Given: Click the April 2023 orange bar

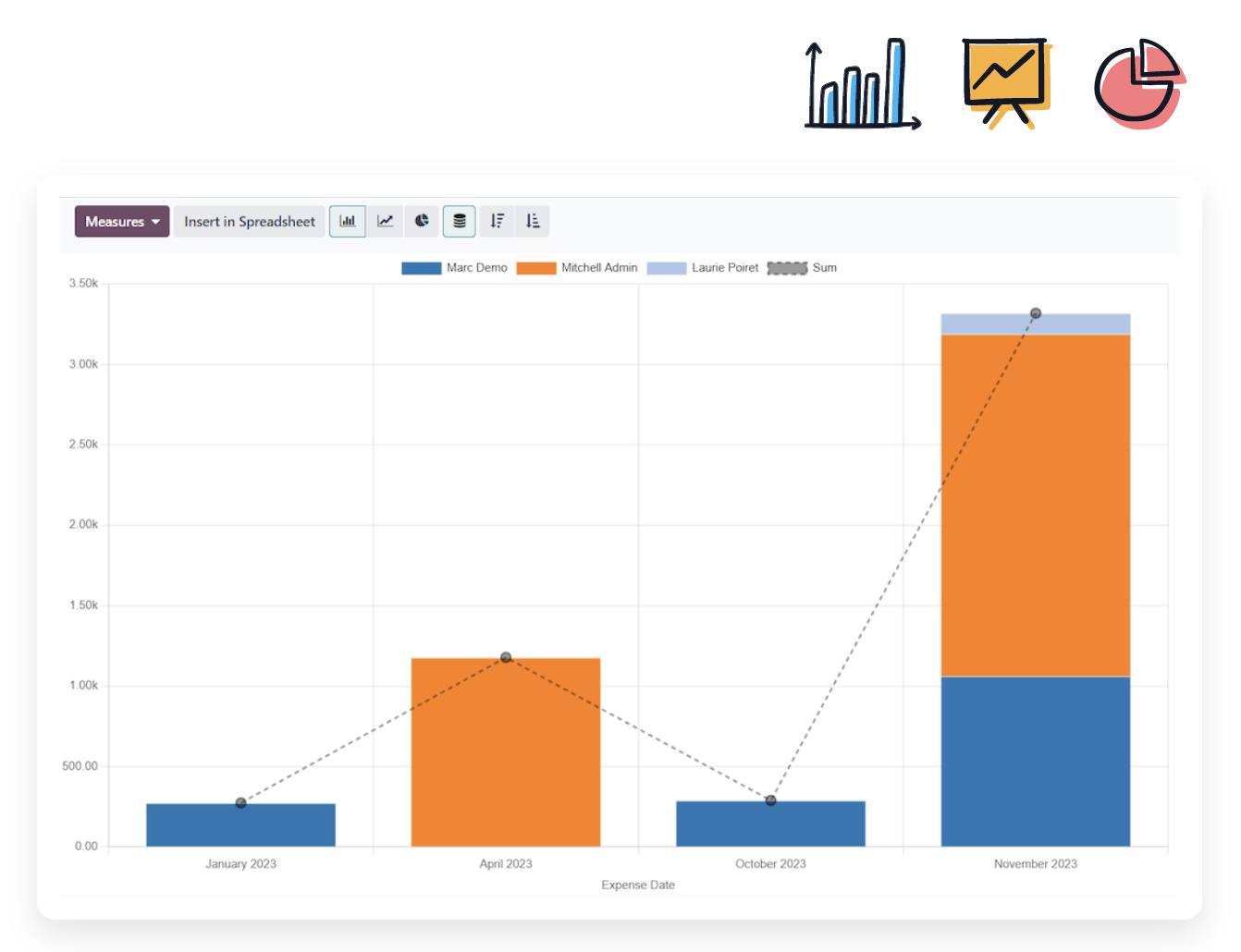Looking at the screenshot, I should tap(506, 753).
